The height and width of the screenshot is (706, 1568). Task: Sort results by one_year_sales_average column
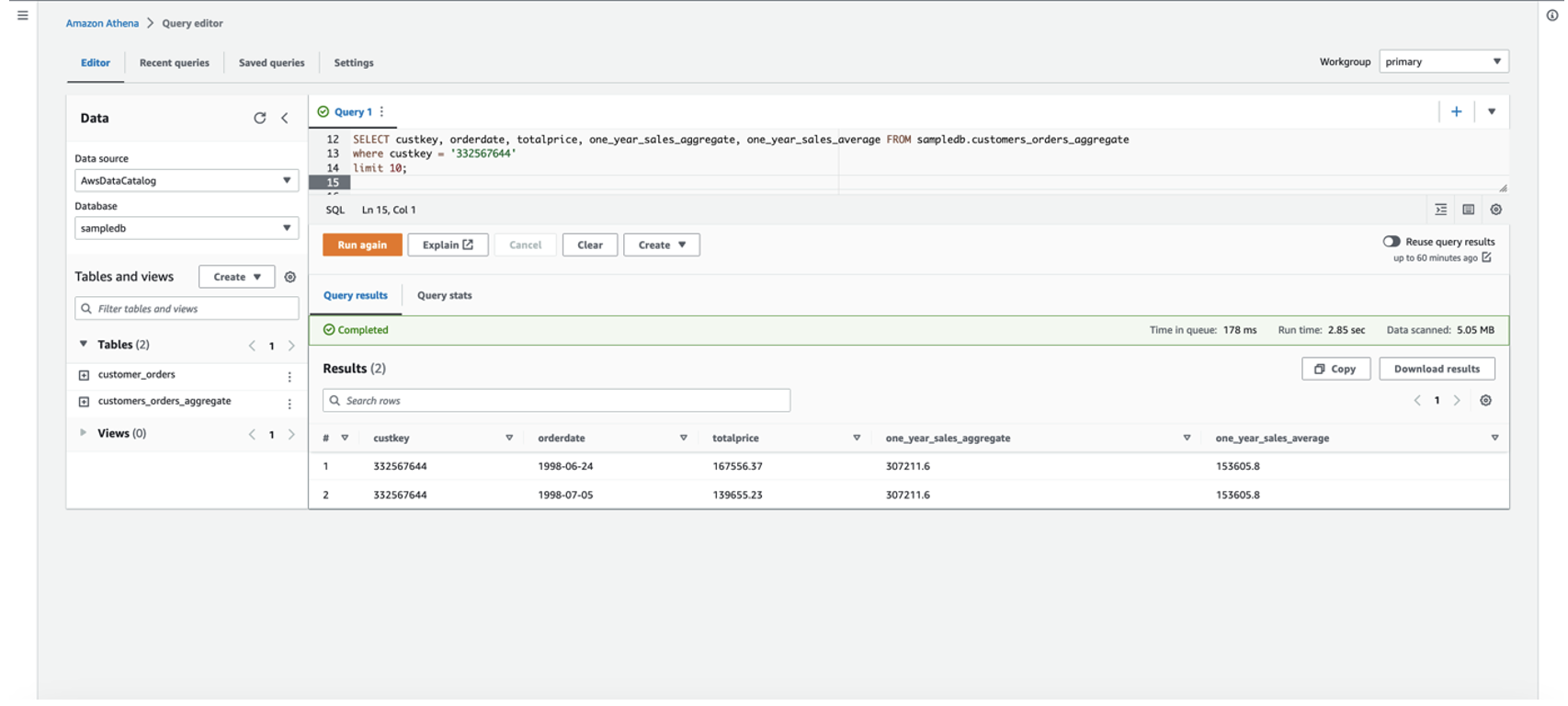coord(1494,438)
